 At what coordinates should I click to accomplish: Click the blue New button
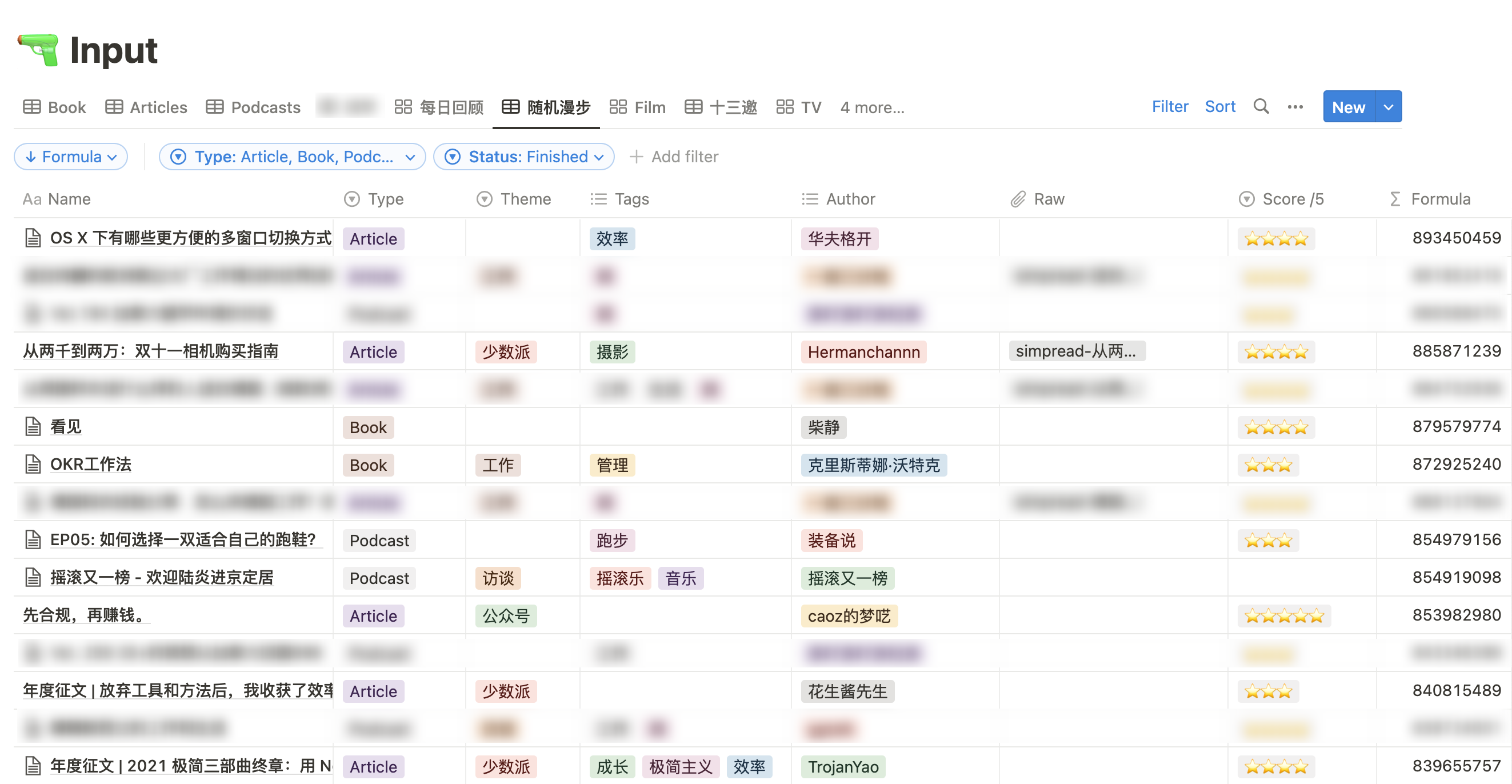coord(1347,107)
